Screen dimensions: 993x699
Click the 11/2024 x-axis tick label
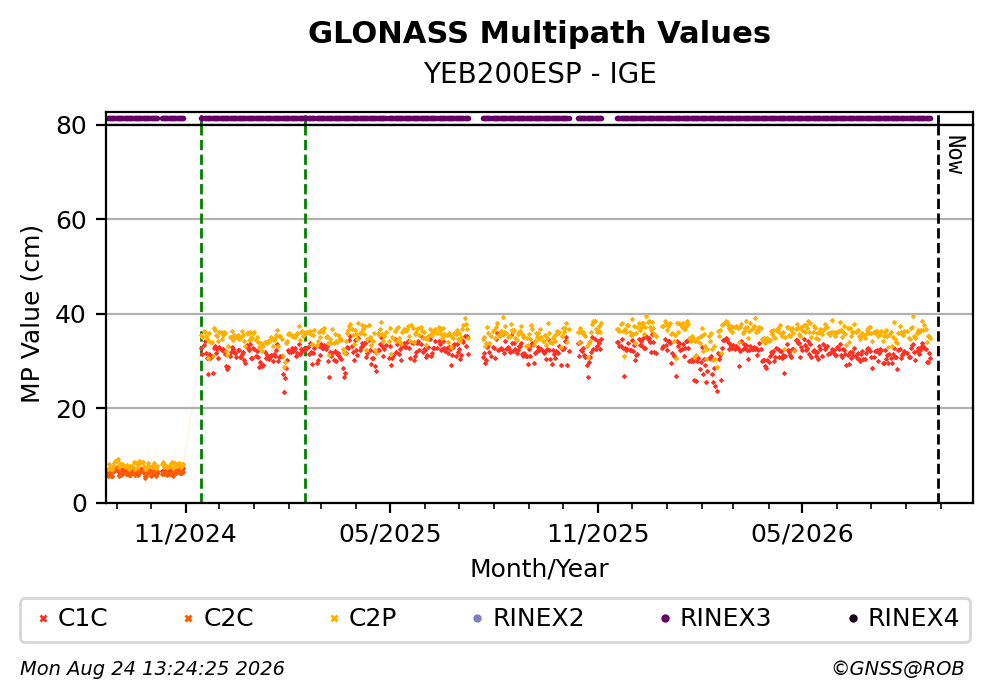pyautogui.click(x=185, y=534)
